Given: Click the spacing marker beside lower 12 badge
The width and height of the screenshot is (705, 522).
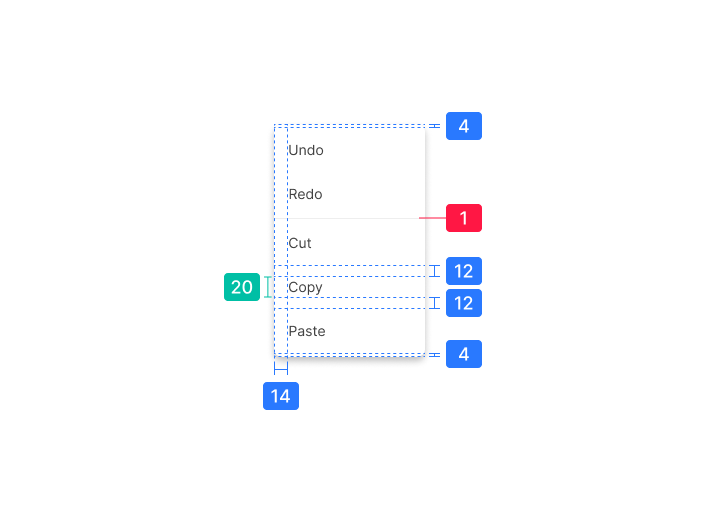Looking at the screenshot, I should pos(434,303).
